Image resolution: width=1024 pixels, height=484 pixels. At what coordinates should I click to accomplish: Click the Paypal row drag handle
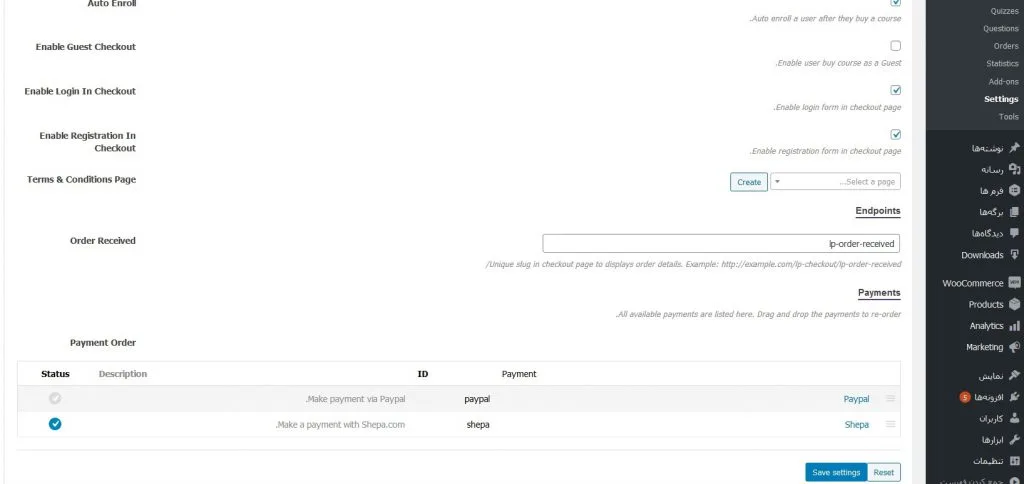[890, 398]
